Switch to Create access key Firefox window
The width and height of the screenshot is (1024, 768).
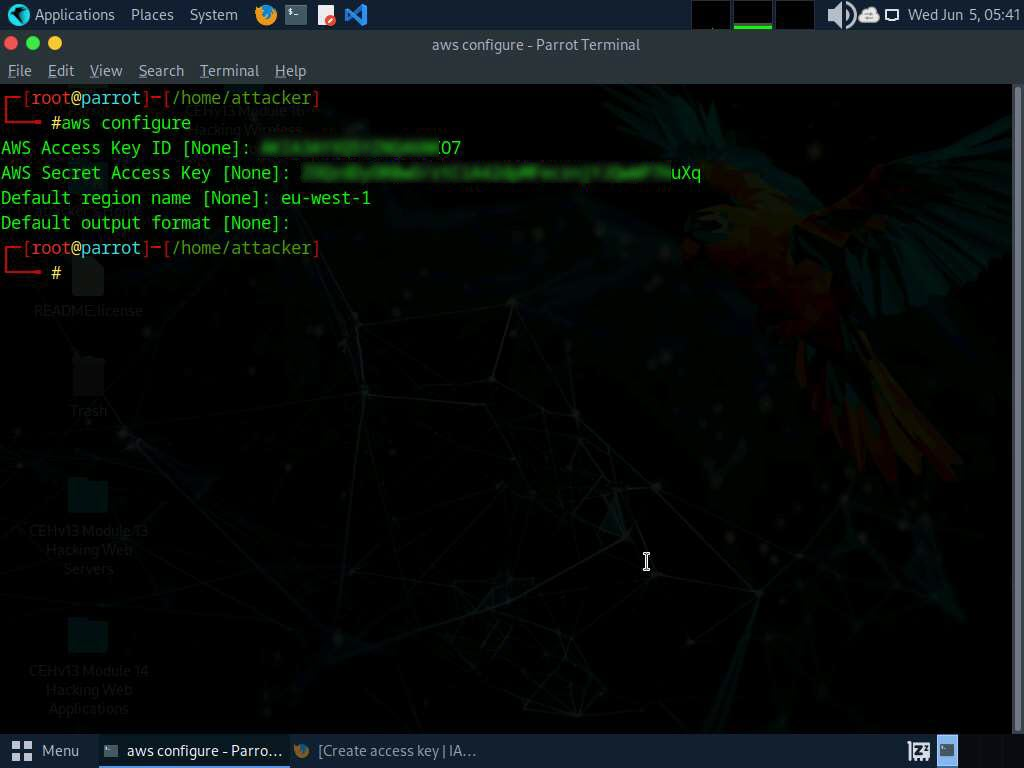385,750
